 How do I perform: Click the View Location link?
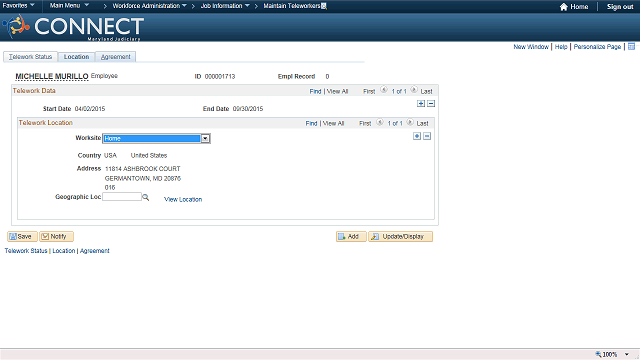tap(183, 199)
